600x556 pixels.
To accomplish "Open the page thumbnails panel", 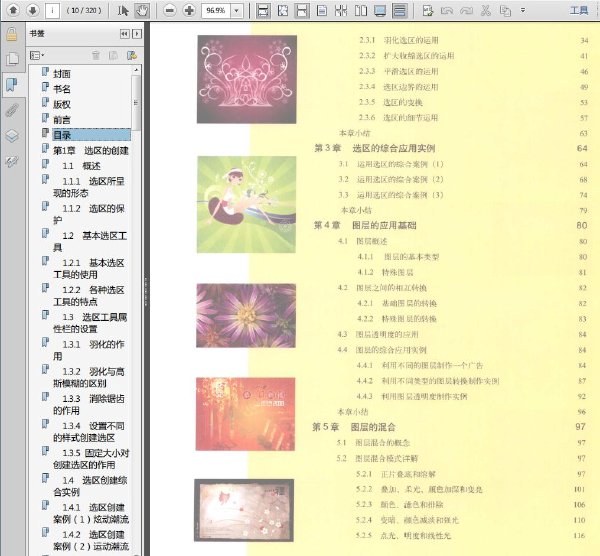I will tap(12, 59).
